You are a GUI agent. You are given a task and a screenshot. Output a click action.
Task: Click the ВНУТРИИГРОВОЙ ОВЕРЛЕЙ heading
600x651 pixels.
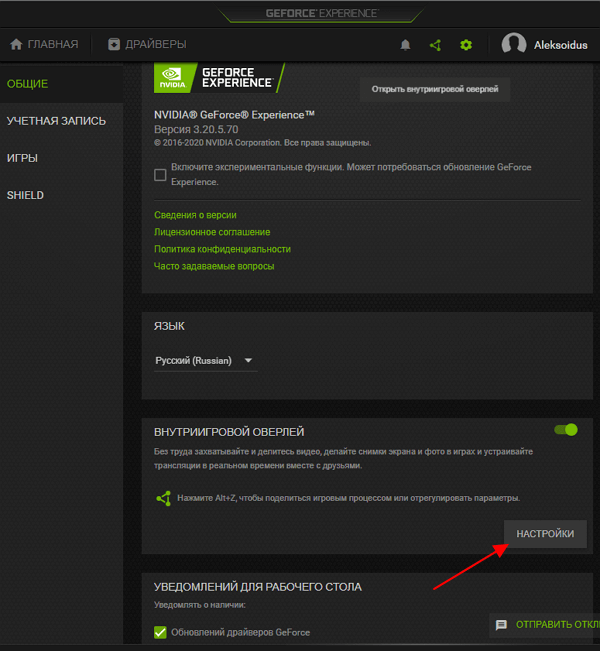(229, 432)
